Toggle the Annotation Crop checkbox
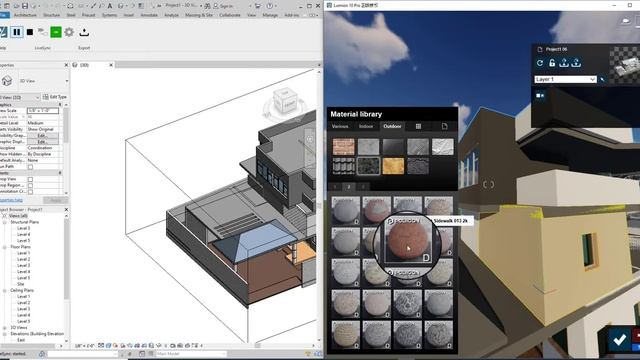The height and width of the screenshot is (360, 640). click(x=30, y=191)
